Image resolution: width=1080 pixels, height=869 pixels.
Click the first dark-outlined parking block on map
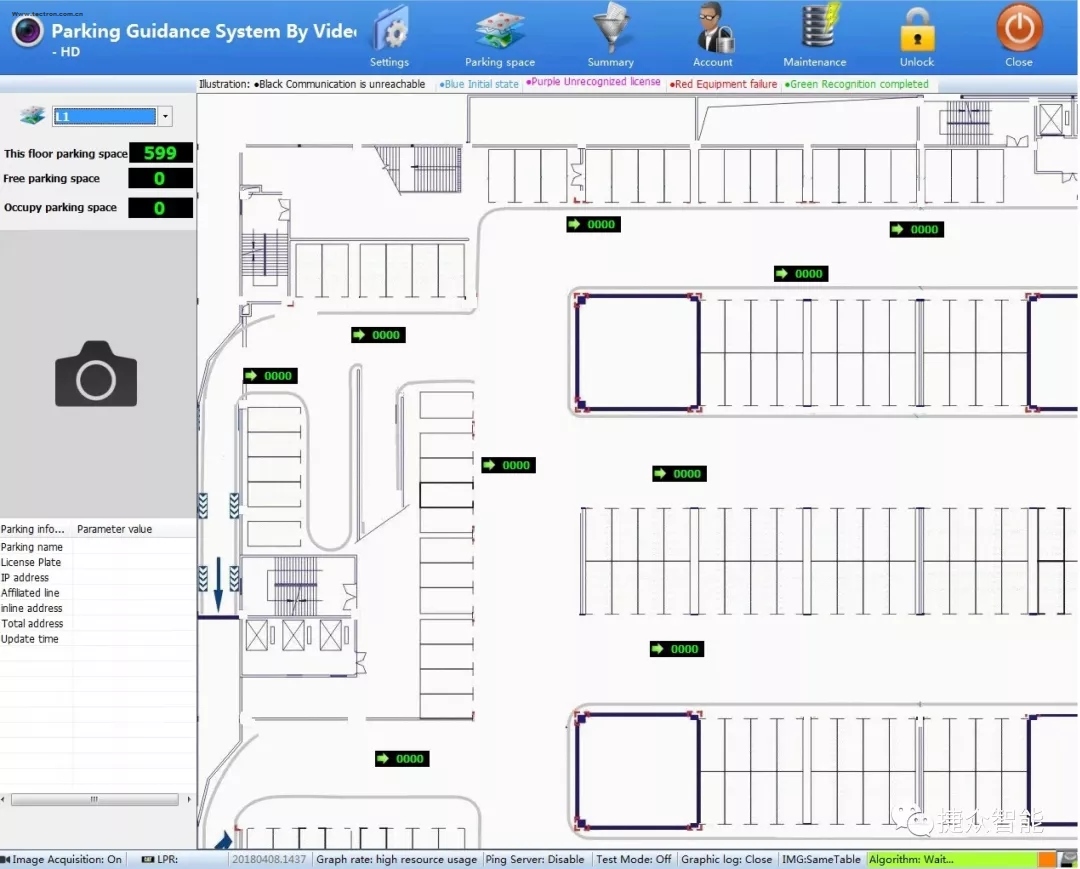(638, 353)
